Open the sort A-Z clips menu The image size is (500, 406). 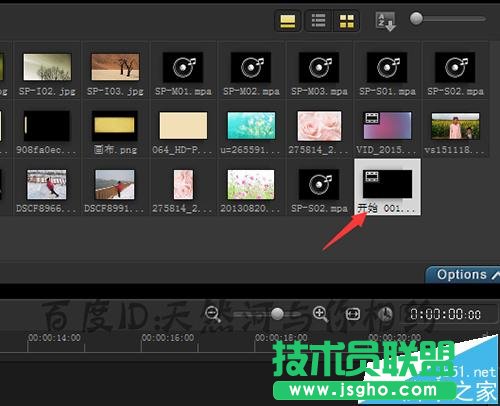(385, 21)
